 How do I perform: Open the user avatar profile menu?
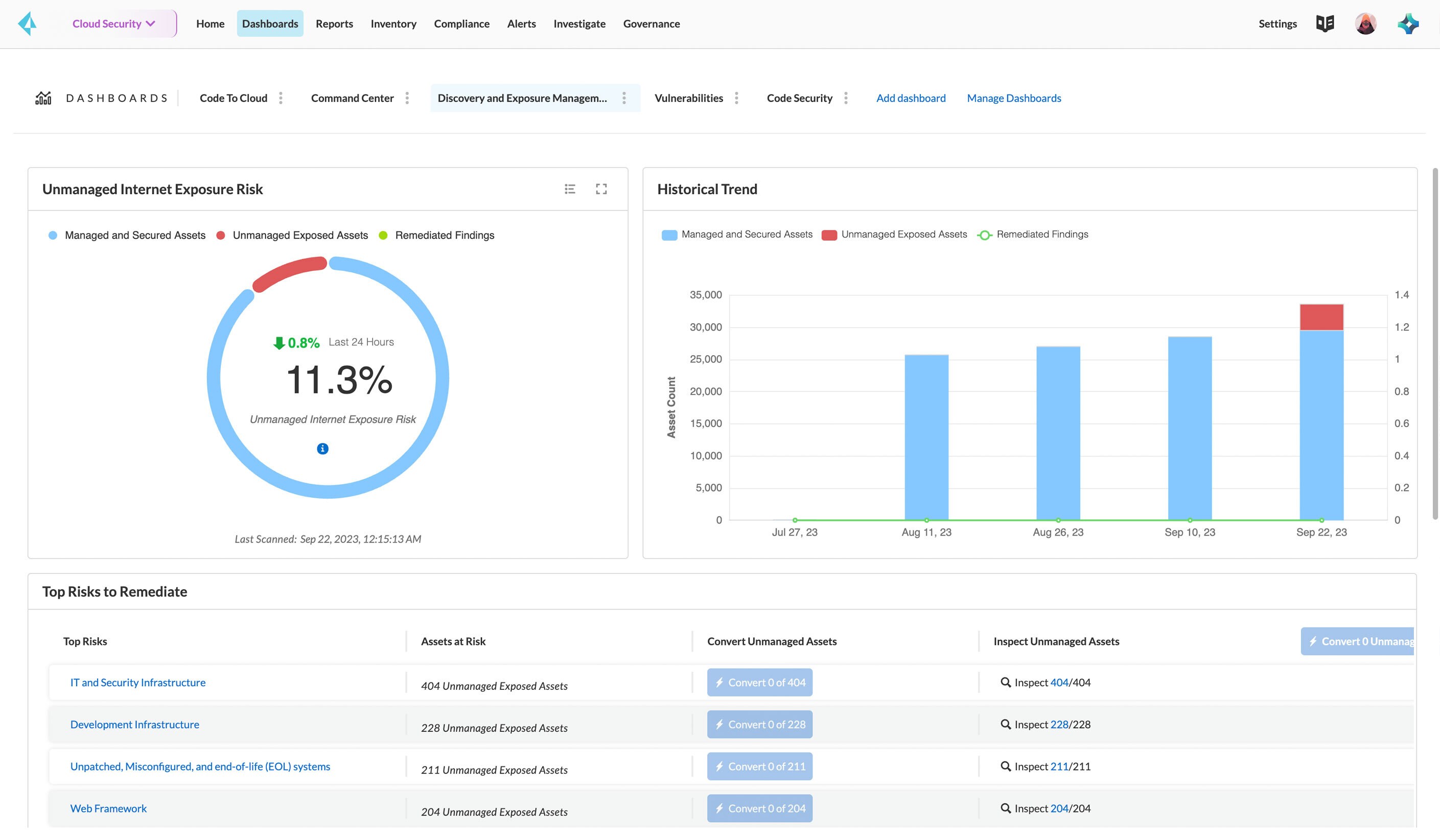[1365, 24]
